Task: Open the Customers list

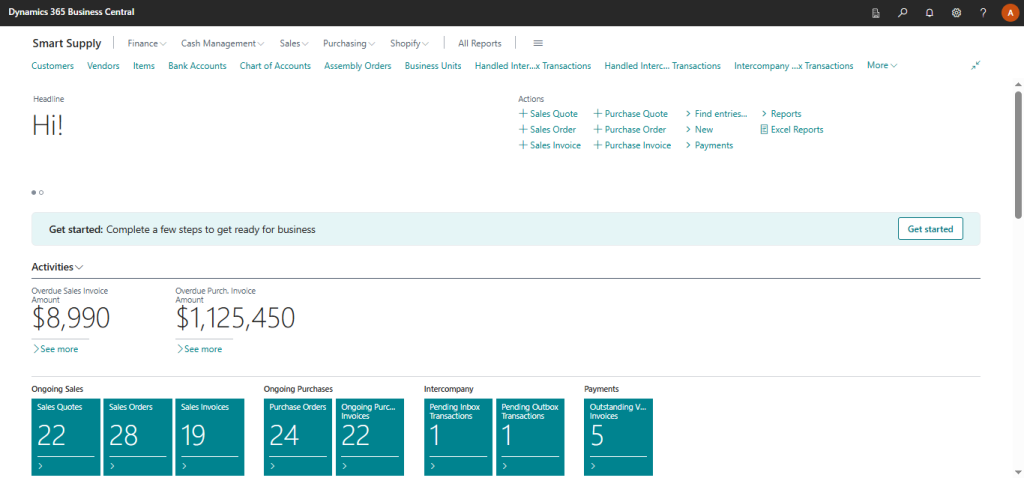Action: [x=52, y=65]
